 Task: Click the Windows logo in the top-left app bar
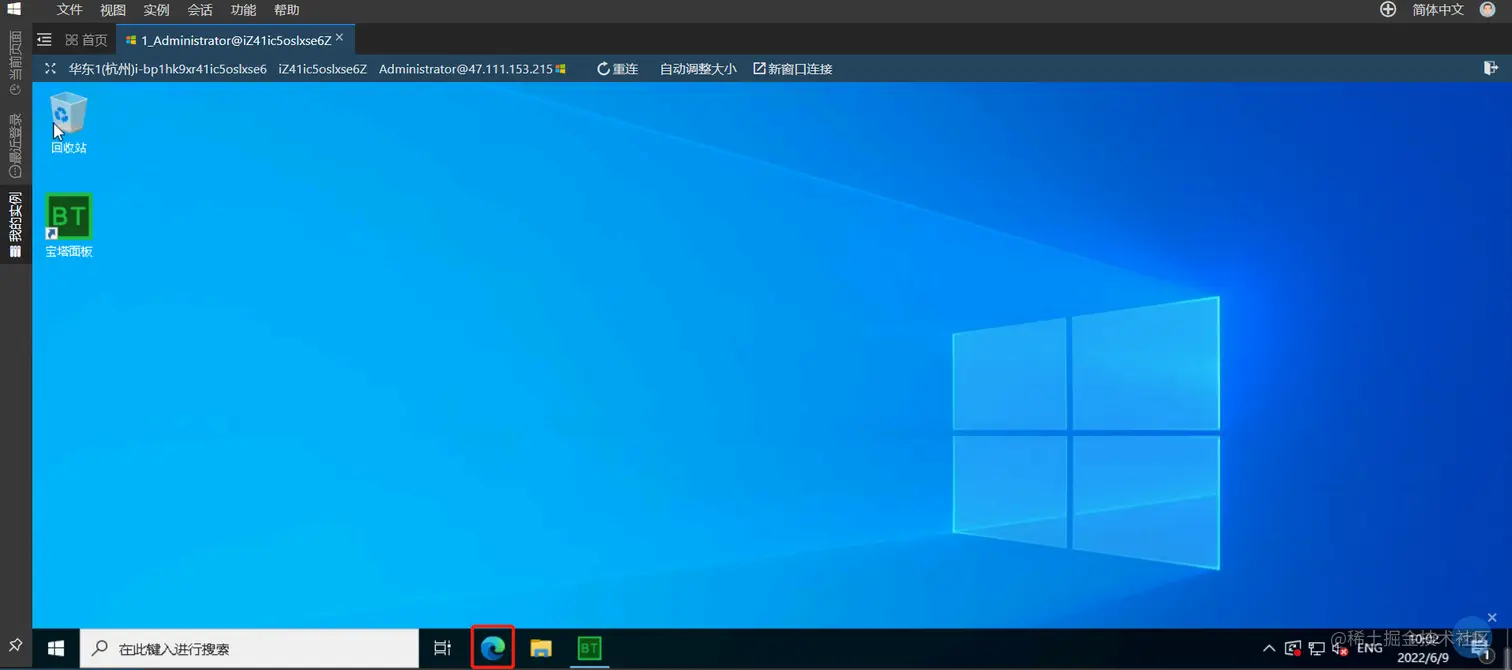[x=14, y=10]
